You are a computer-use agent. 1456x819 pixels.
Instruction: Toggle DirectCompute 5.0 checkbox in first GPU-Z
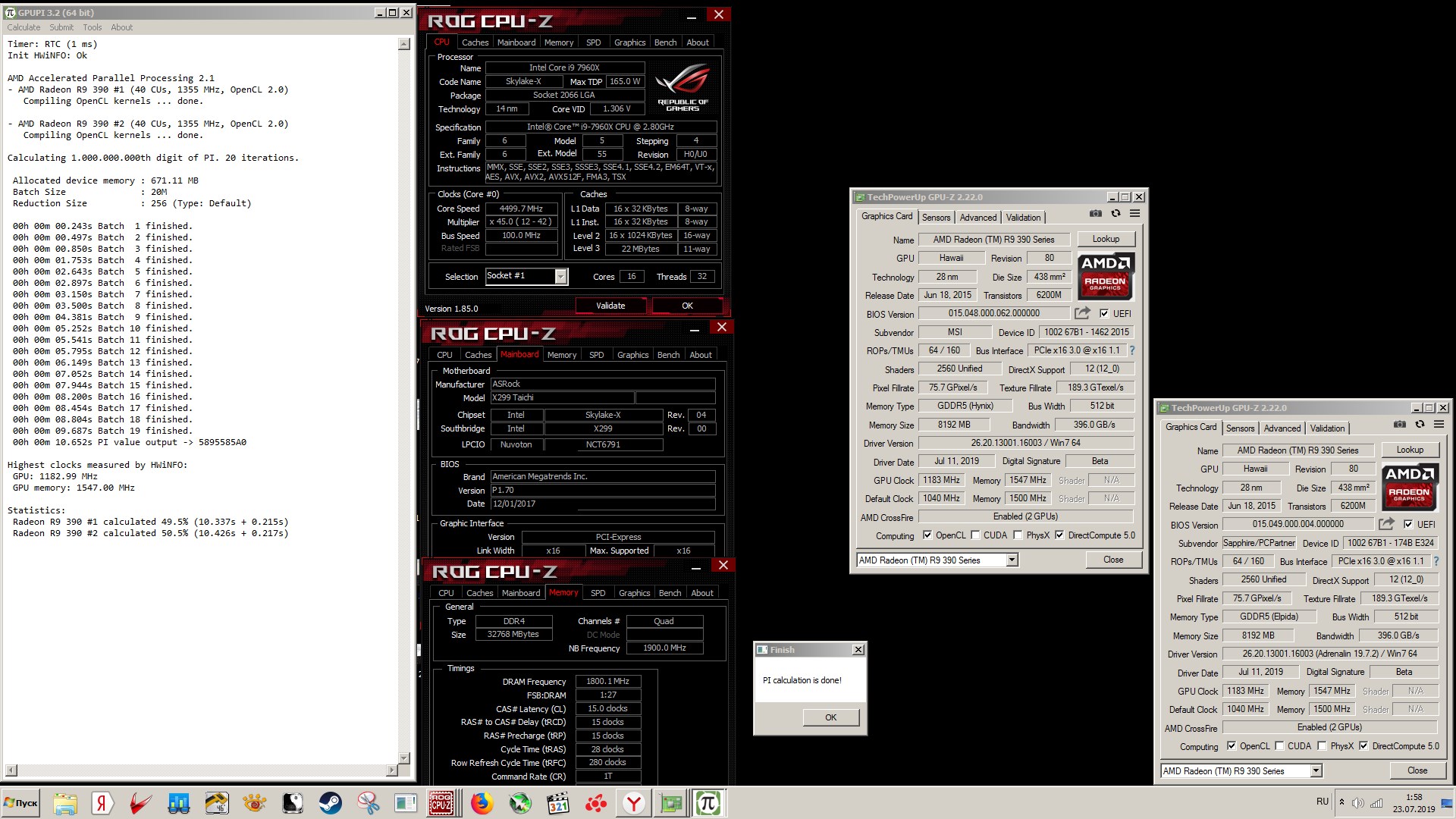coord(1059,535)
